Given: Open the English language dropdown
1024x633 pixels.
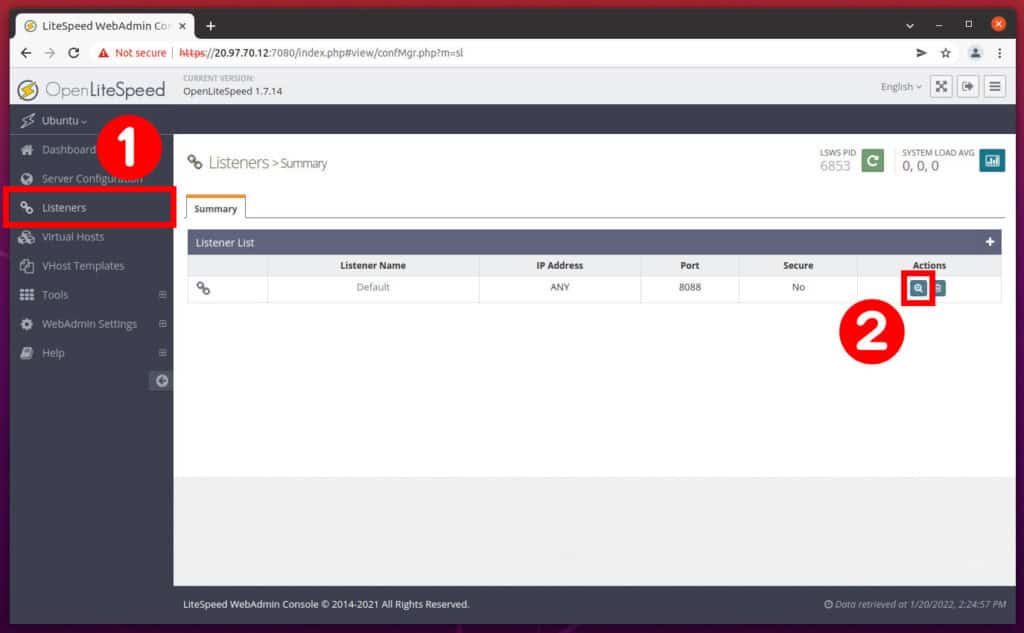Looking at the screenshot, I should pos(901,87).
